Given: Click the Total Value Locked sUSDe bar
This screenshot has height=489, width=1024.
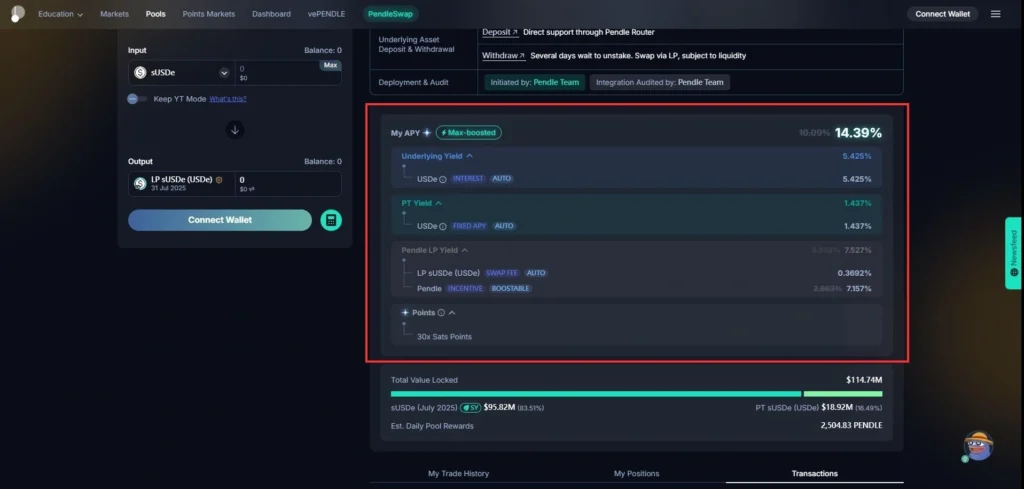Looking at the screenshot, I should [595, 394].
